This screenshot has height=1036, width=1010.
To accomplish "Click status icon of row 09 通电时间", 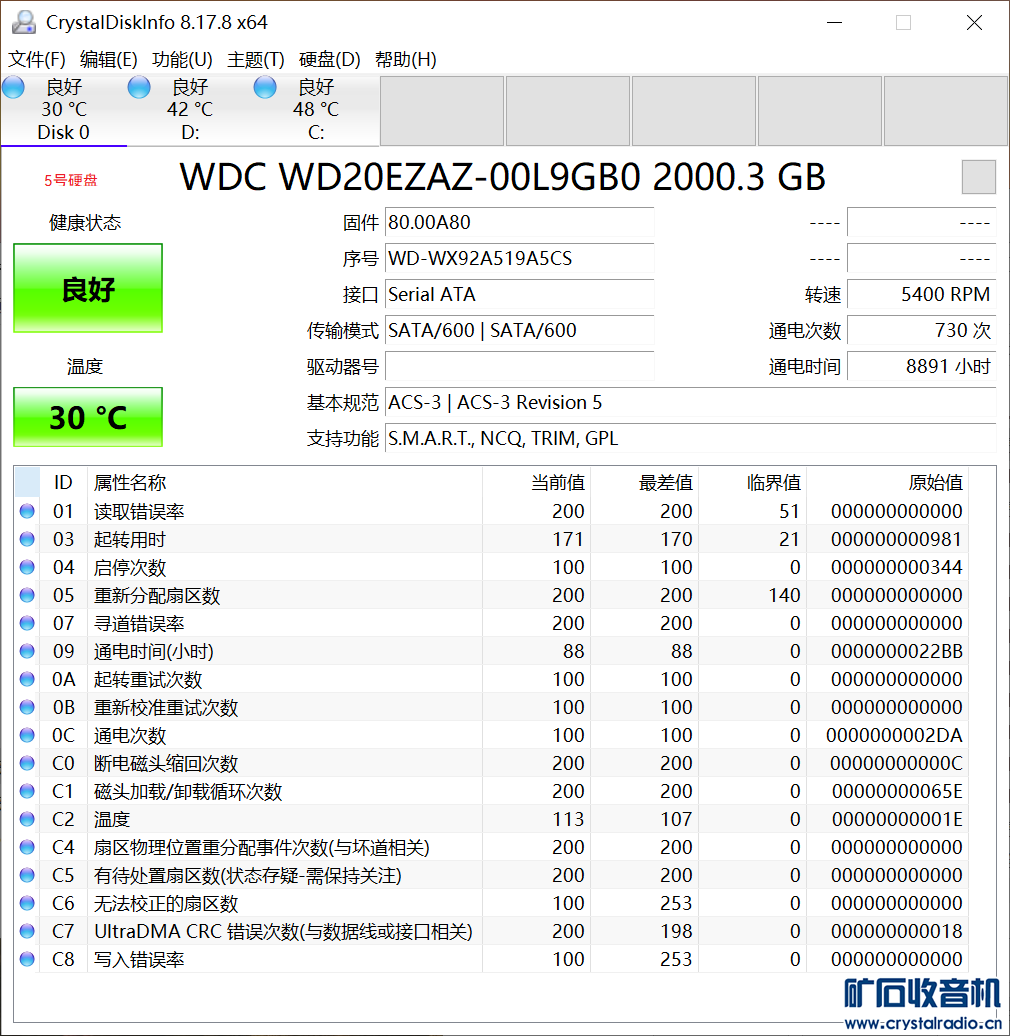I will 27,651.
